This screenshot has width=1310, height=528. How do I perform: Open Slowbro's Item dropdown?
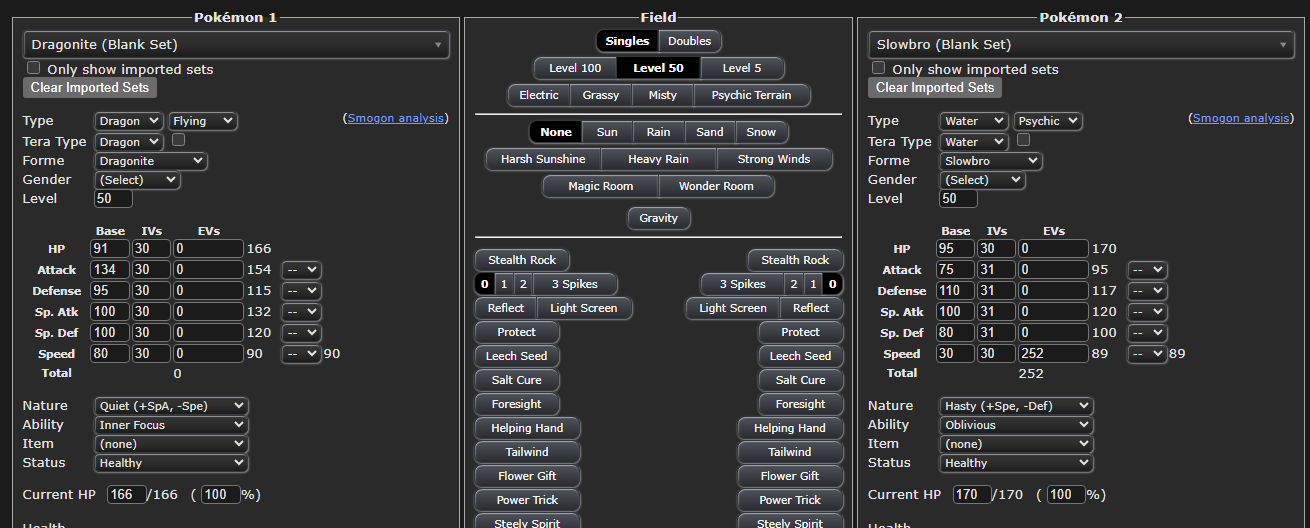coord(1017,444)
